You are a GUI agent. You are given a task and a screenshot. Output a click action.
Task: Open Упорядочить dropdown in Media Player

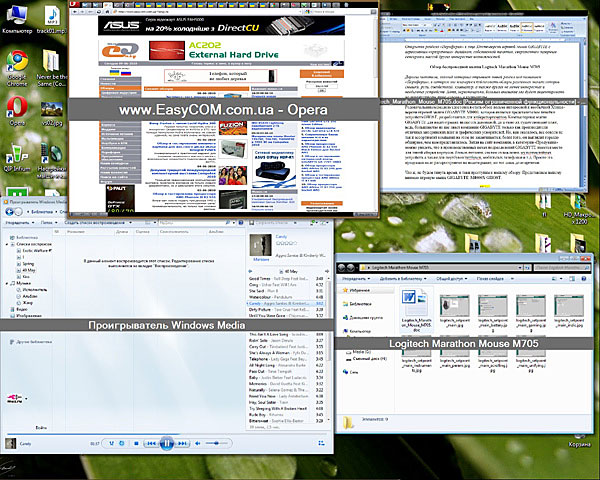(x=20, y=222)
